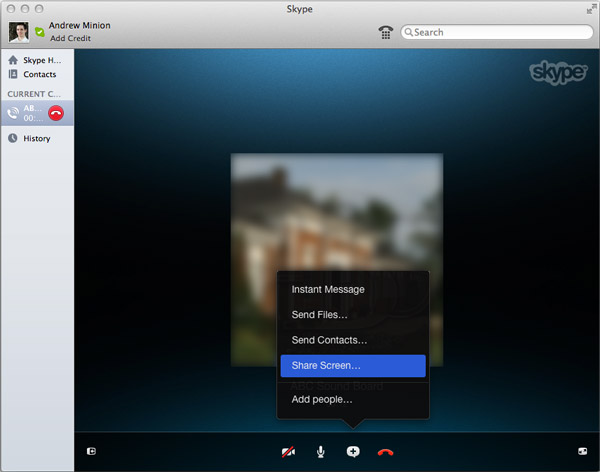Click the bottom-right picture view icon
The width and height of the screenshot is (600, 472).
[x=582, y=451]
